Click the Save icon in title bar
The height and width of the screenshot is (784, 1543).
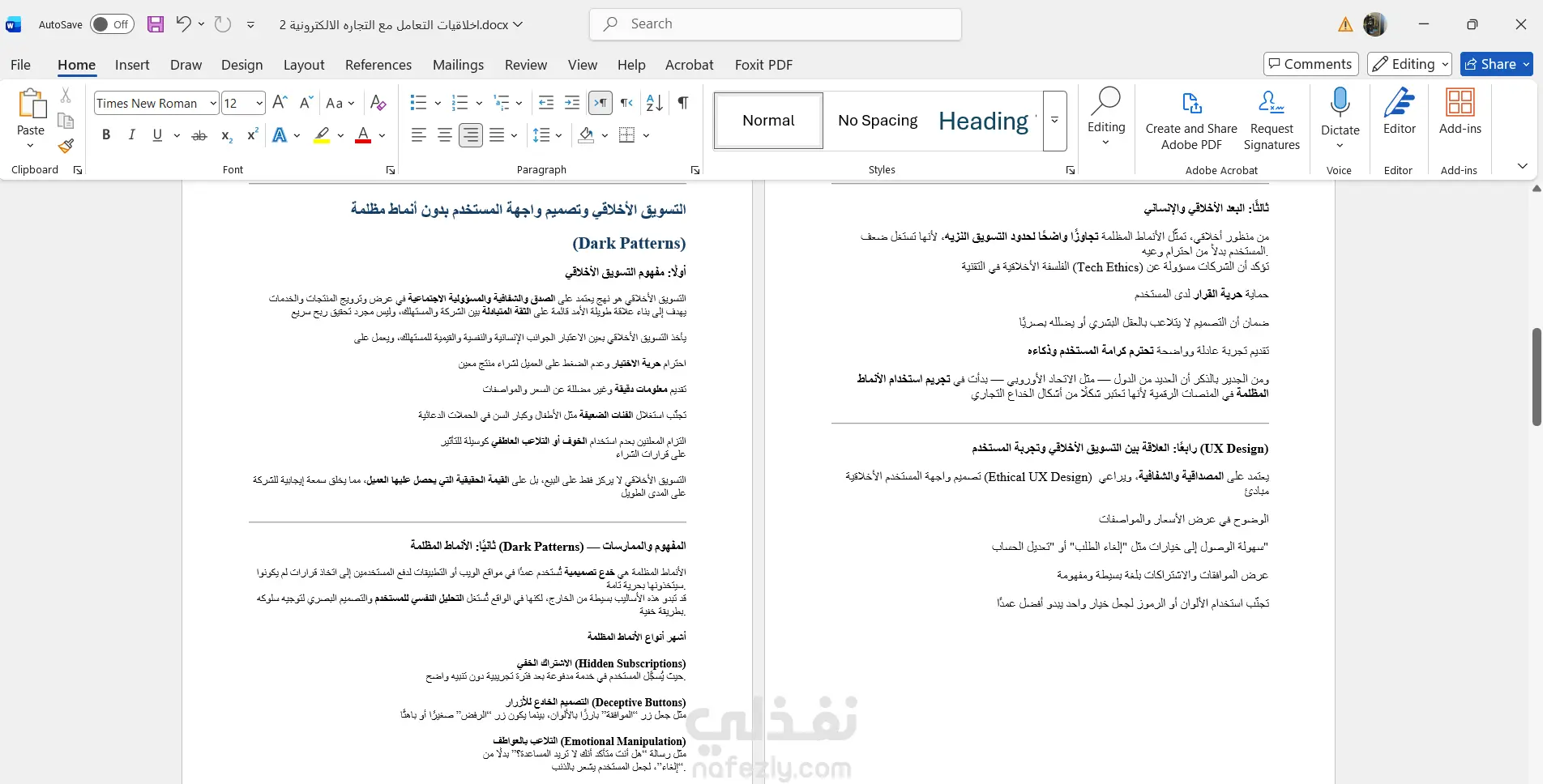pyautogui.click(x=156, y=24)
